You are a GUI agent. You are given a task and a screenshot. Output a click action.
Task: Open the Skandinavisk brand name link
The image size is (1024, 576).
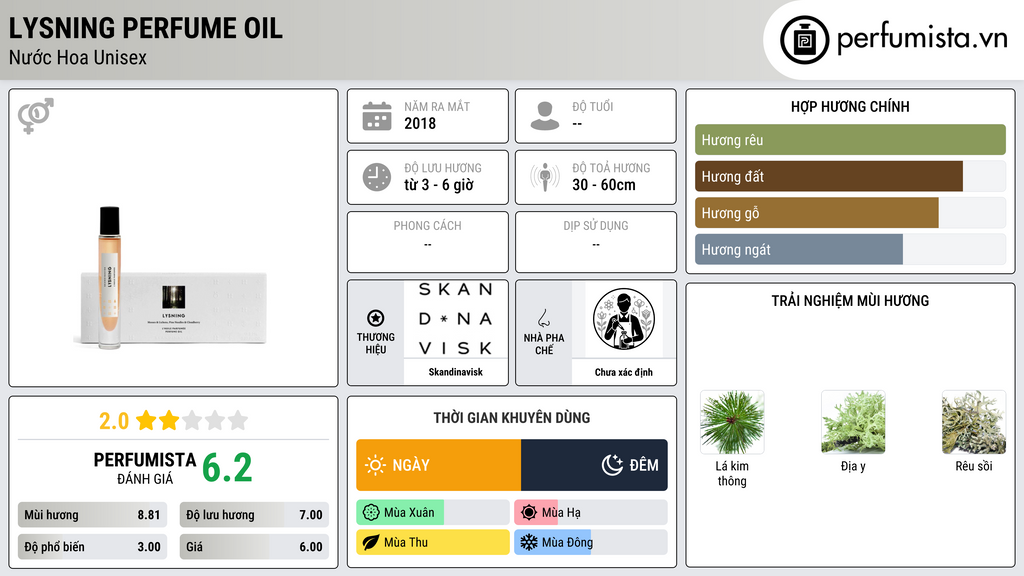(455, 372)
